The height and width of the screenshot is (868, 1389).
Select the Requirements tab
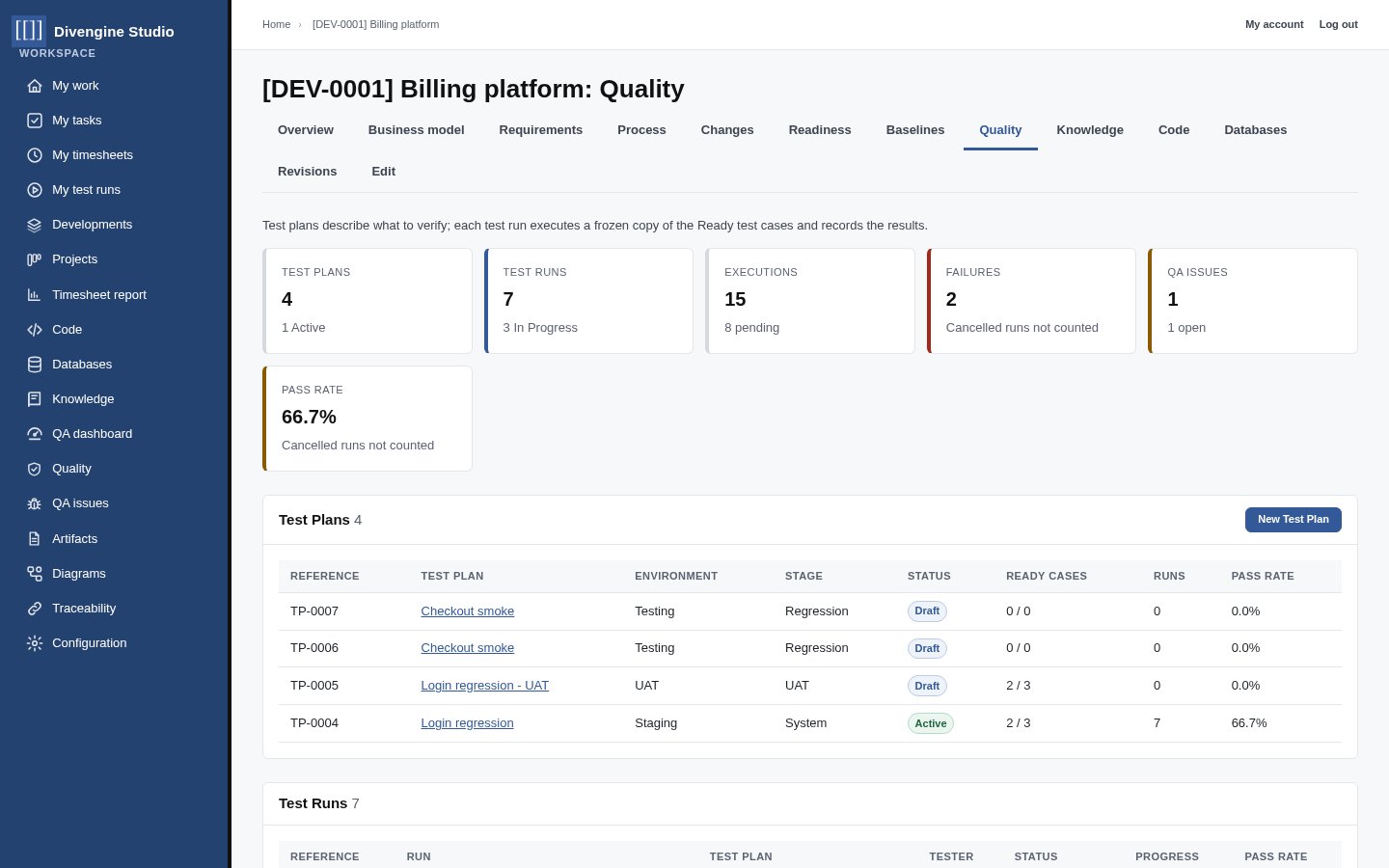tap(541, 130)
